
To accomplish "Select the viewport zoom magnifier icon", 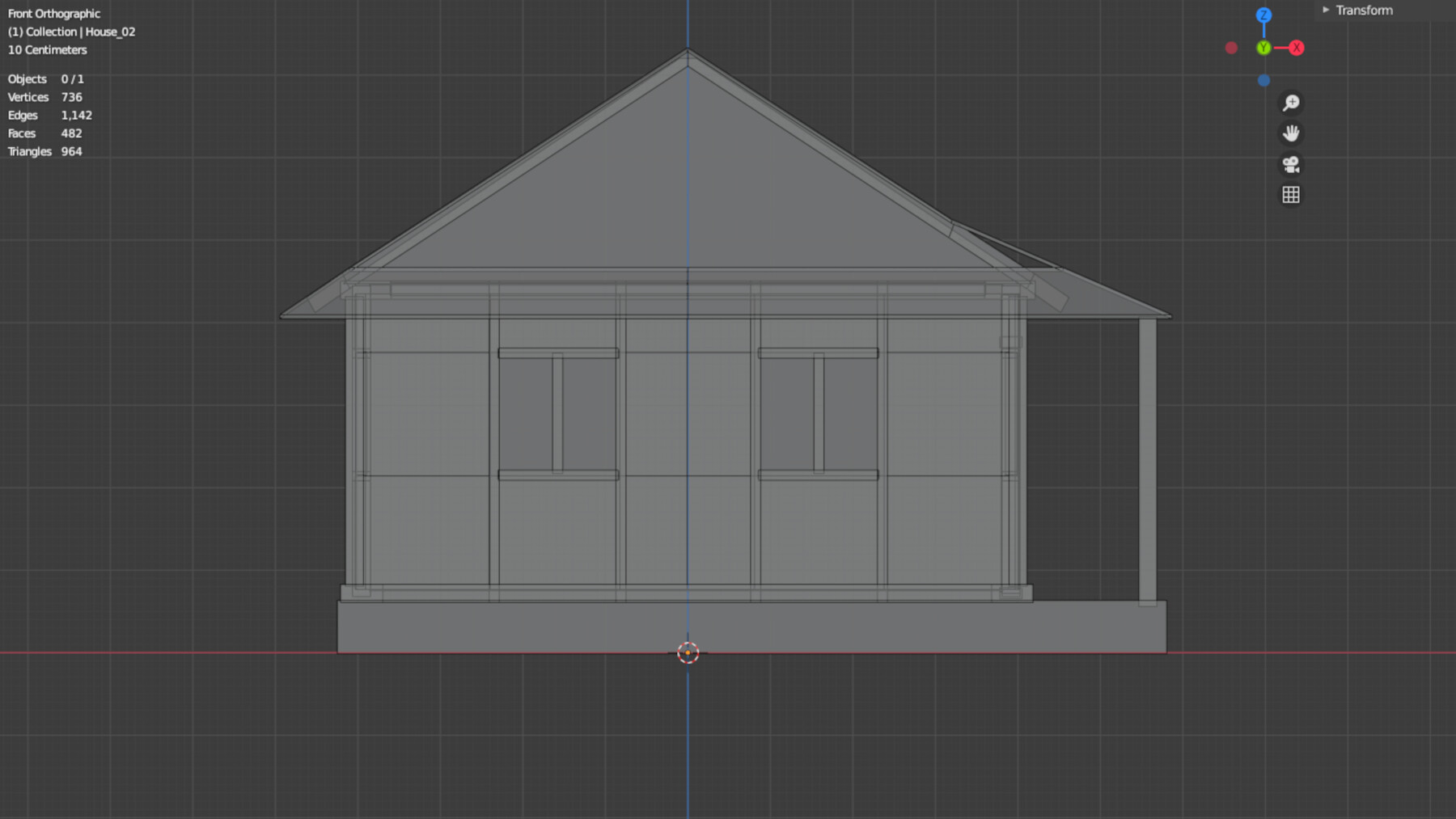I will pos(1292,102).
